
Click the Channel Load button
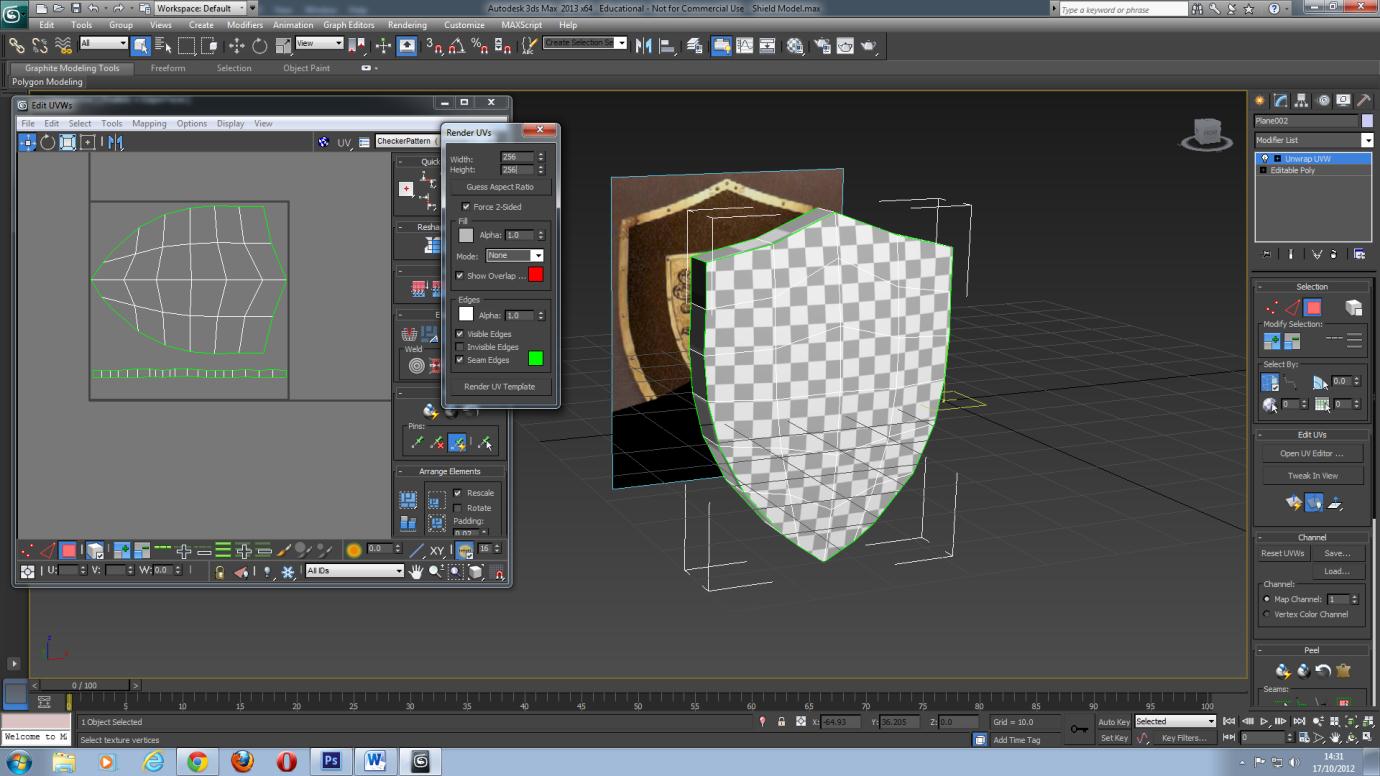coord(1337,571)
